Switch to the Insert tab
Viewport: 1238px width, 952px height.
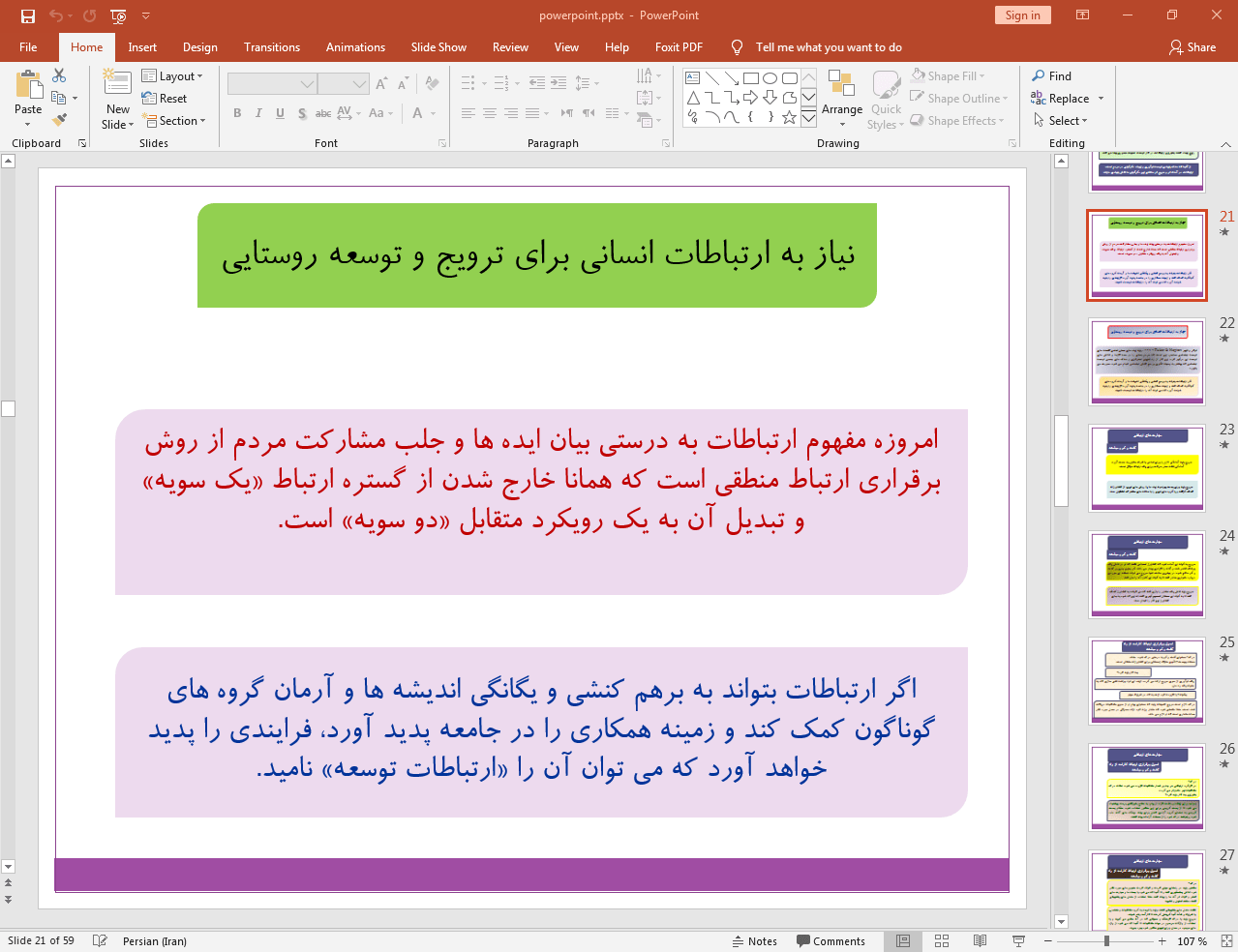click(142, 46)
